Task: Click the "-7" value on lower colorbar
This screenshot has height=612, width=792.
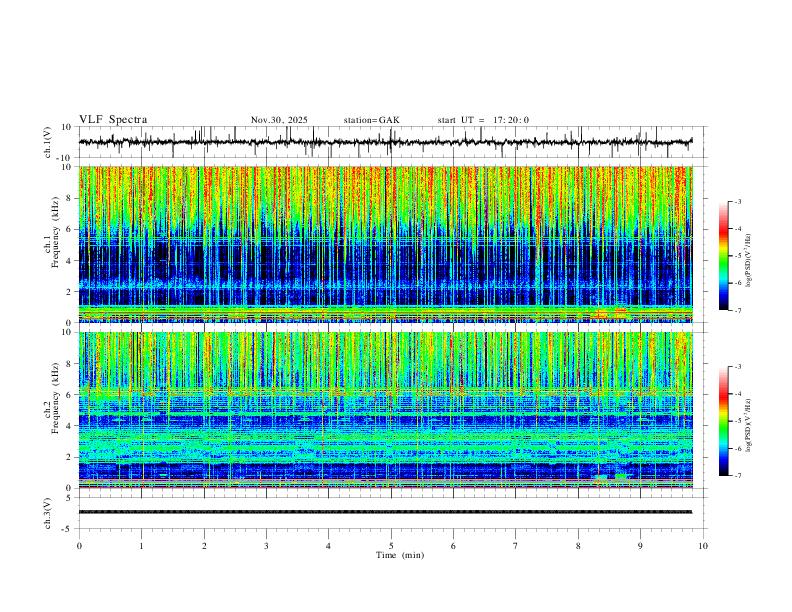Action: coord(737,476)
